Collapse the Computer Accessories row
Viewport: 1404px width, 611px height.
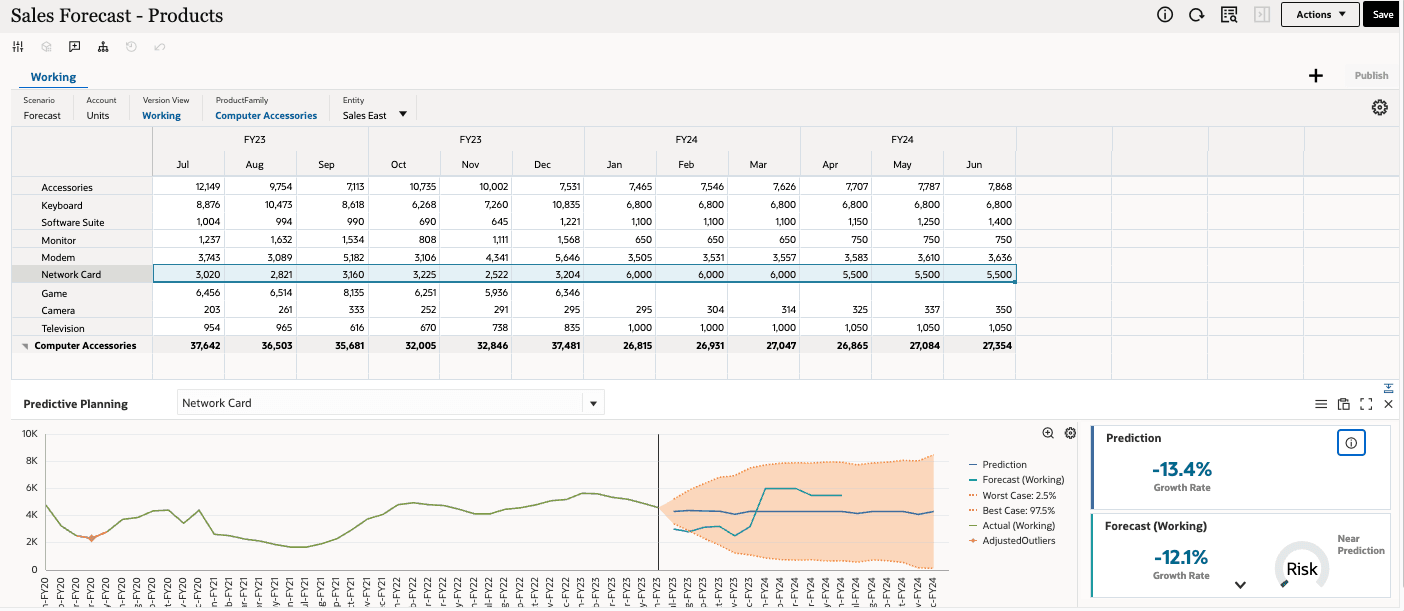tap(24, 345)
